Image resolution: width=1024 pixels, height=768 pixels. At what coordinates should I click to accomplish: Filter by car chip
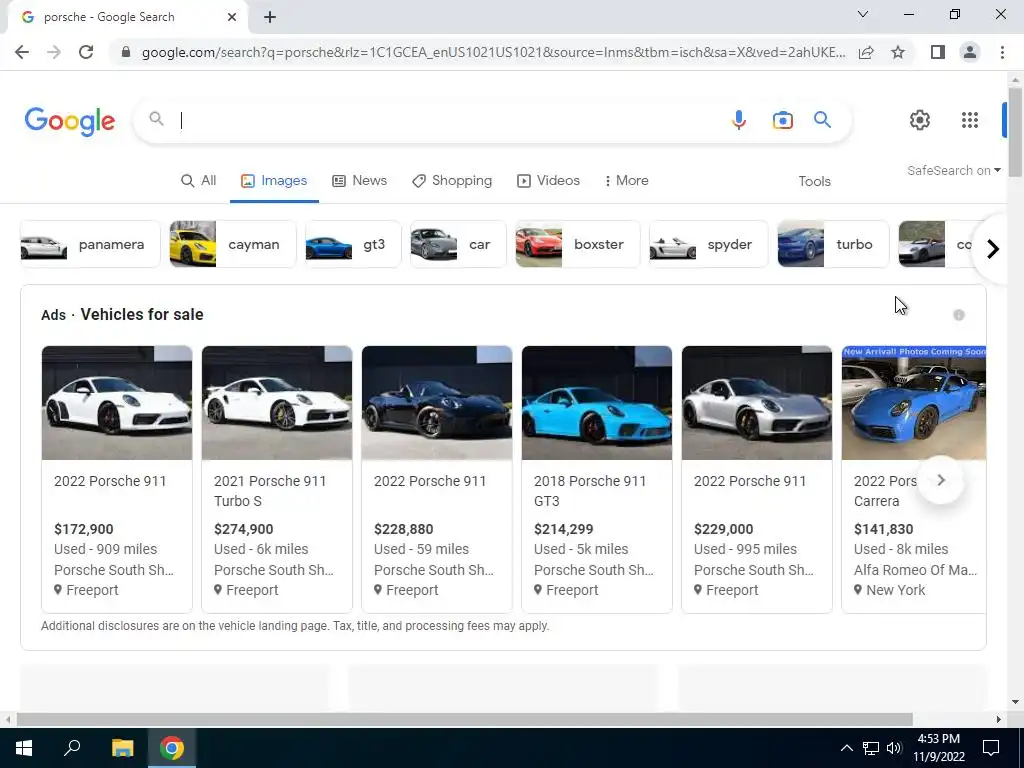pyautogui.click(x=458, y=244)
